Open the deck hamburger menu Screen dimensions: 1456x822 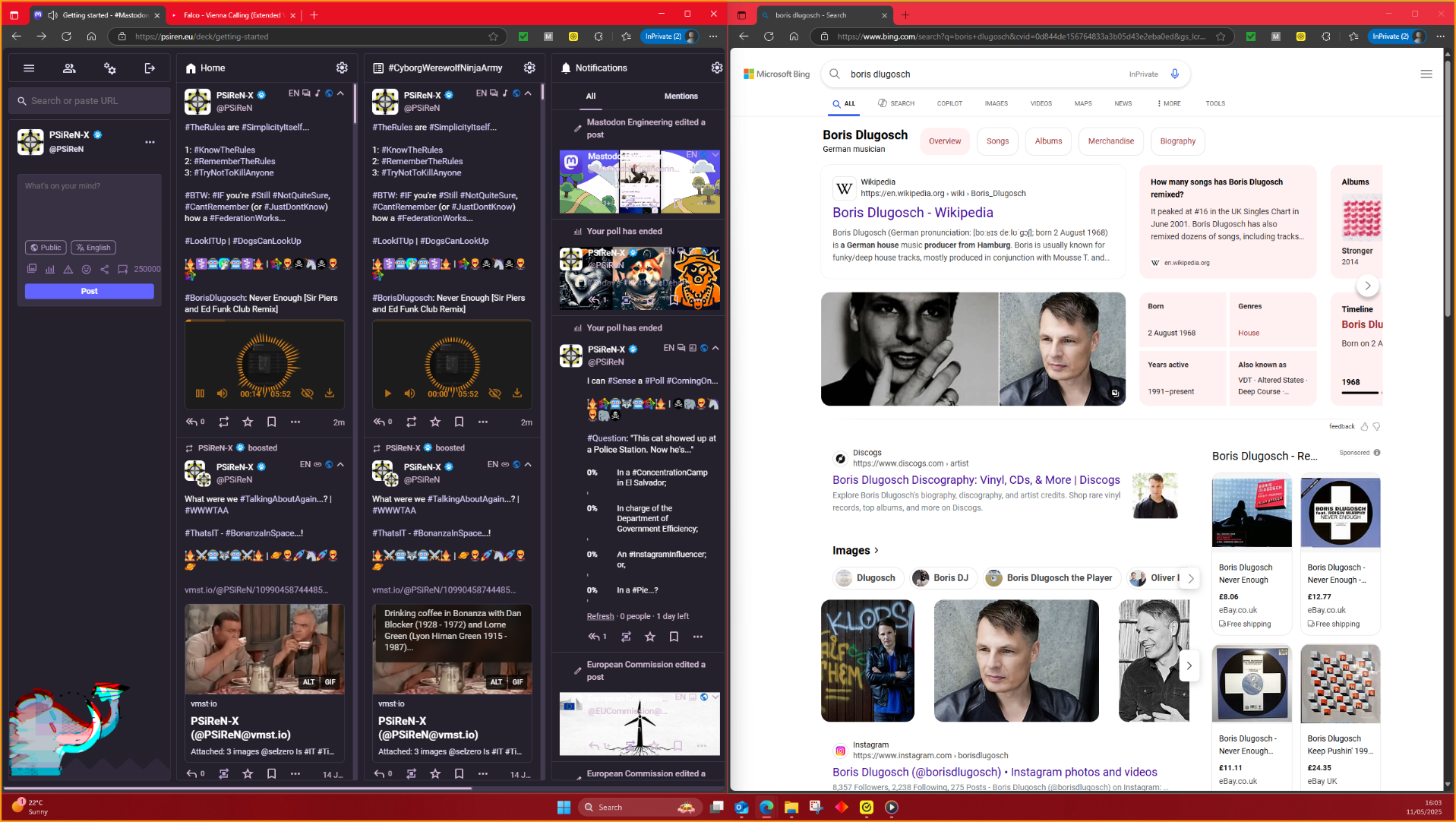point(29,68)
